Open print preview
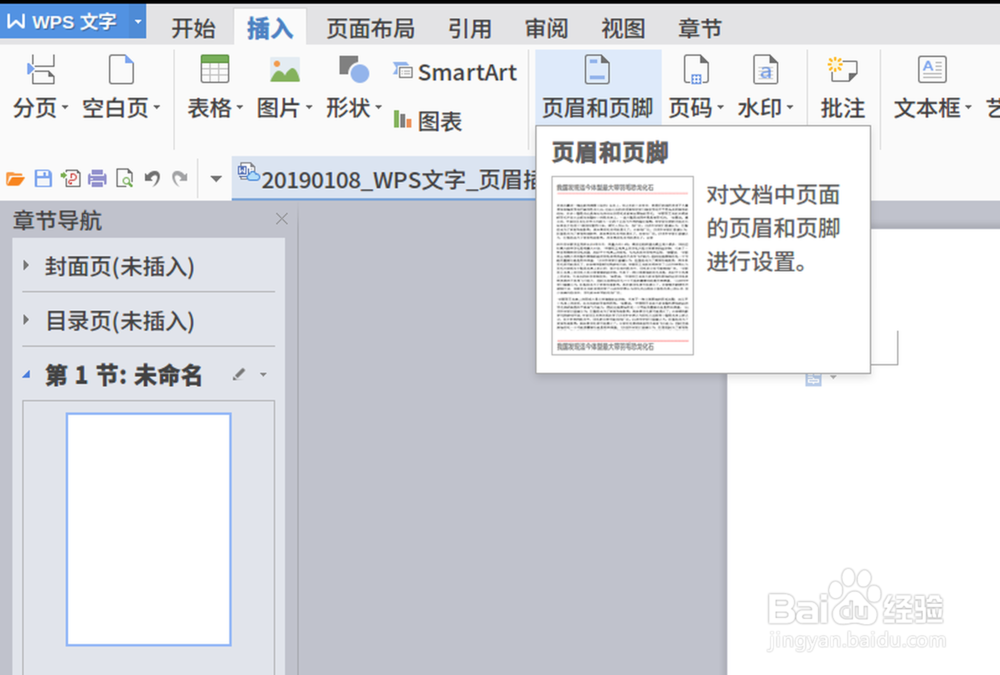Screen dimensions: 1000x675 click(124, 177)
